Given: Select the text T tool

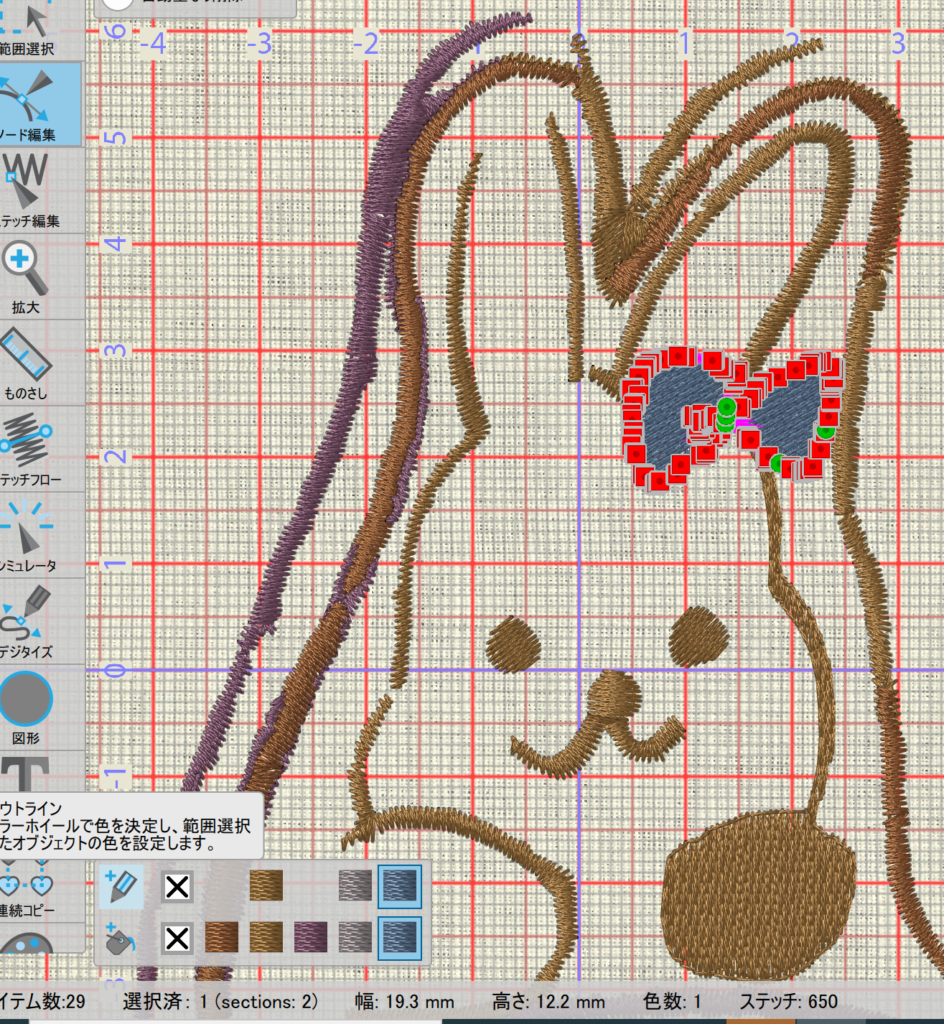Looking at the screenshot, I should pos(27,773).
